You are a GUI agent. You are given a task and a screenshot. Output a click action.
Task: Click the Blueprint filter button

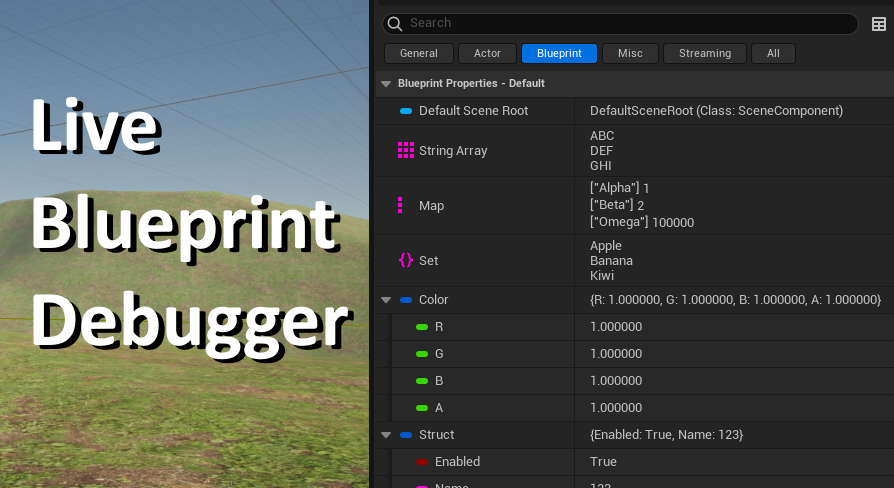tap(559, 53)
